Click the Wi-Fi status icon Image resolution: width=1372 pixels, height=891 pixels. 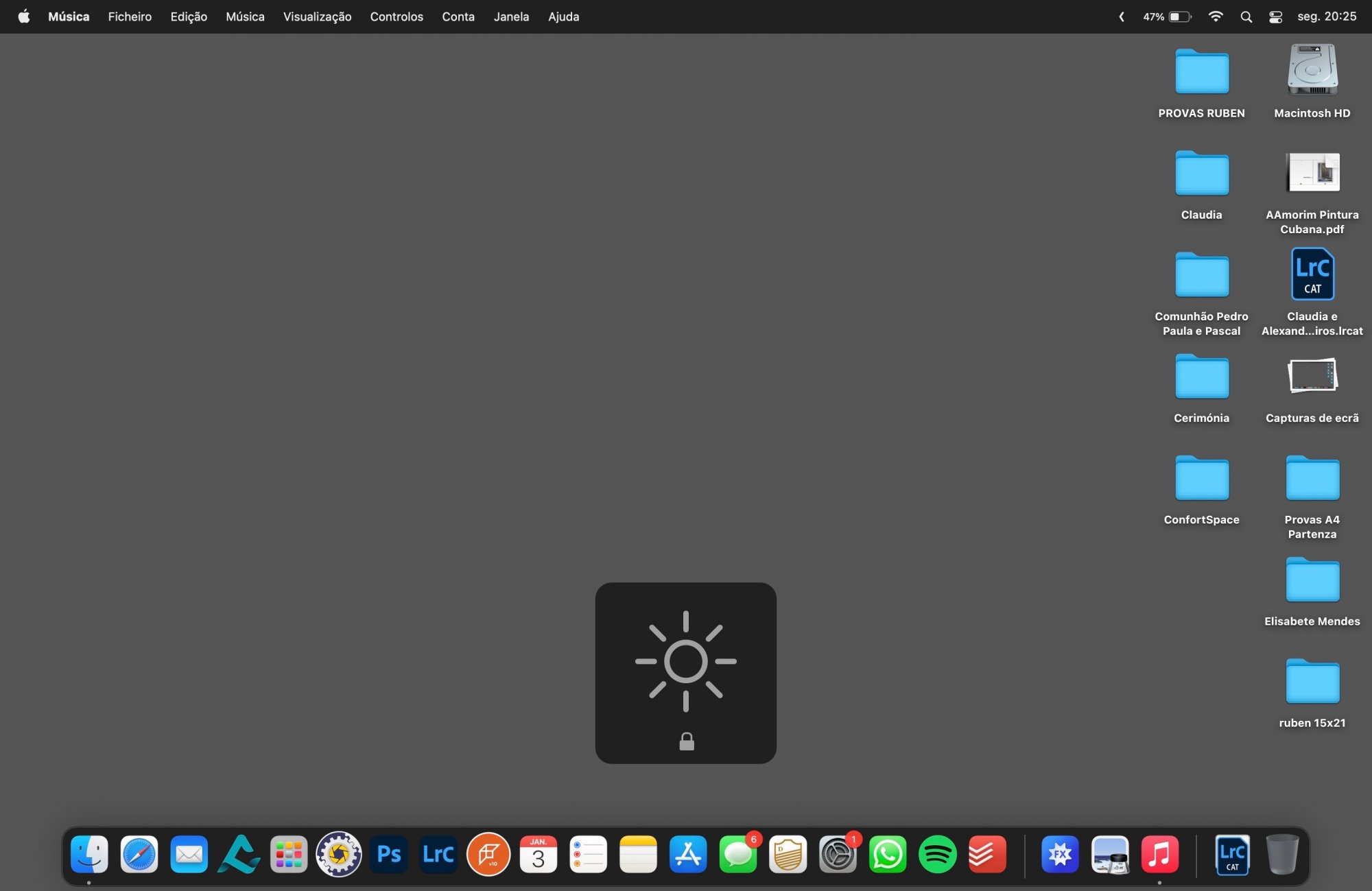pyautogui.click(x=1216, y=16)
